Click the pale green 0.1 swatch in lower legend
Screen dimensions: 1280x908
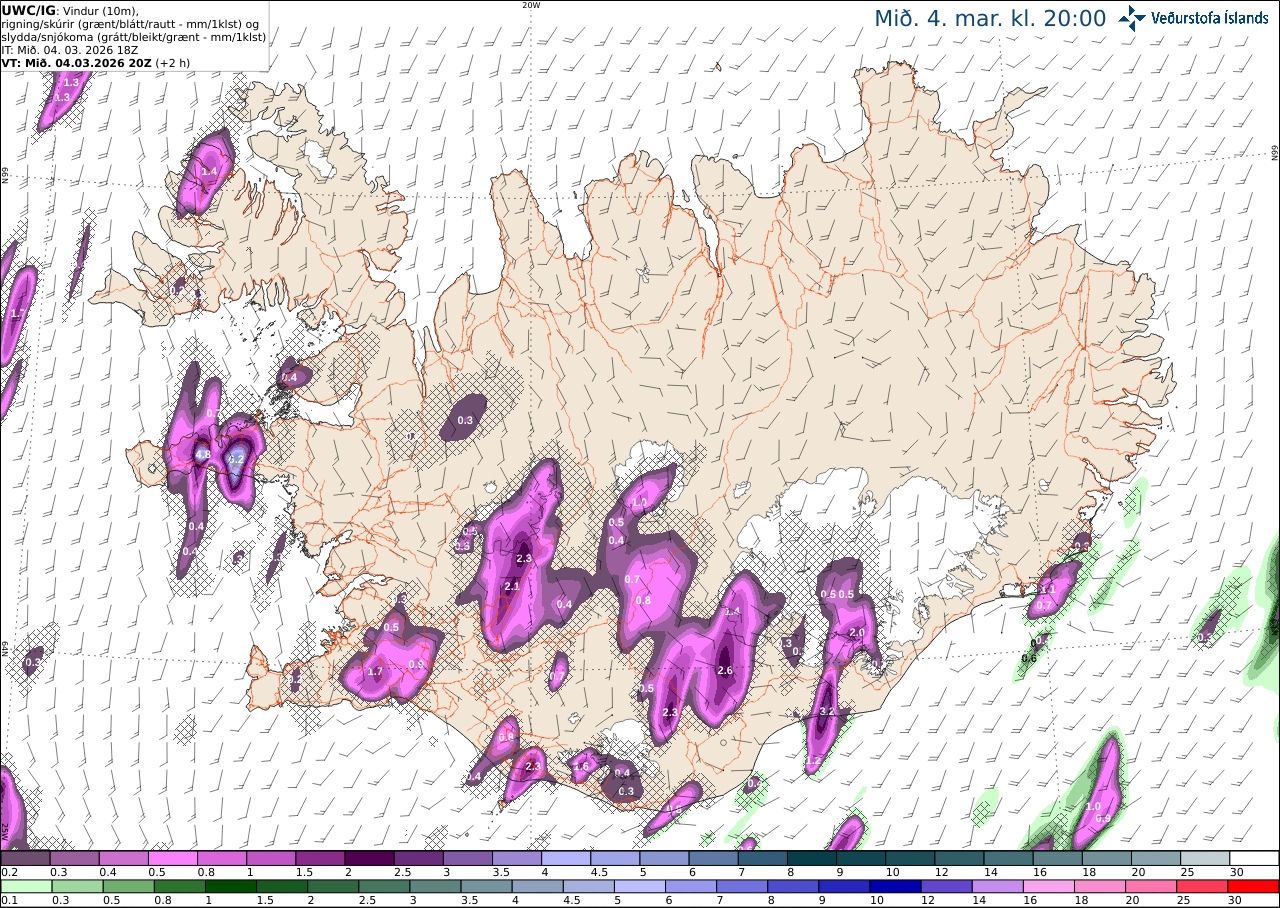coord(25,886)
